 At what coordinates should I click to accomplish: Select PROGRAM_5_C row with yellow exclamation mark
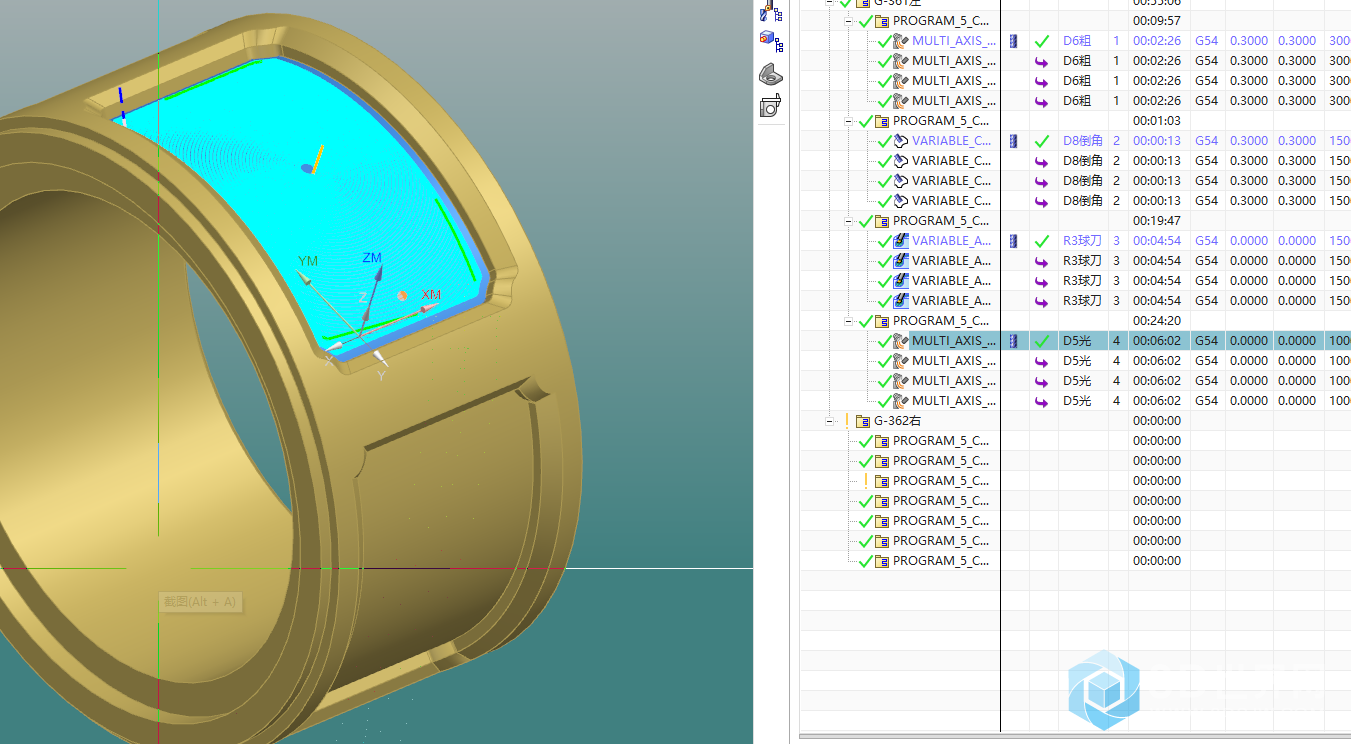(x=941, y=481)
